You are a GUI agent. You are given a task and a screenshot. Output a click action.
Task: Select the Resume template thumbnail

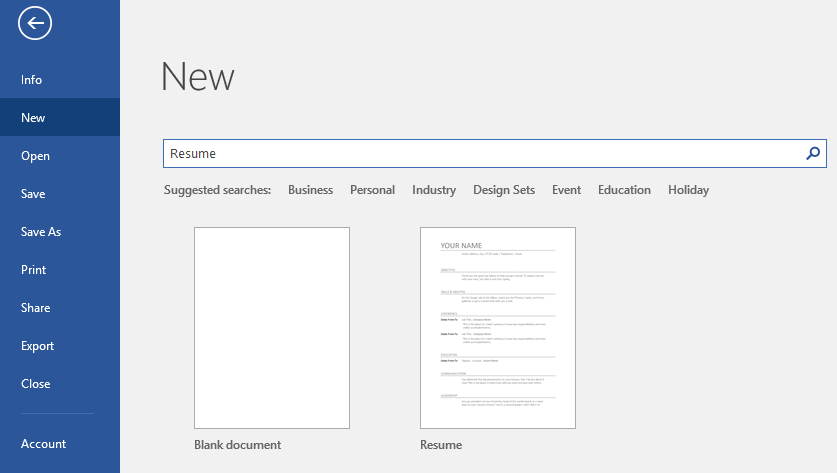click(498, 328)
